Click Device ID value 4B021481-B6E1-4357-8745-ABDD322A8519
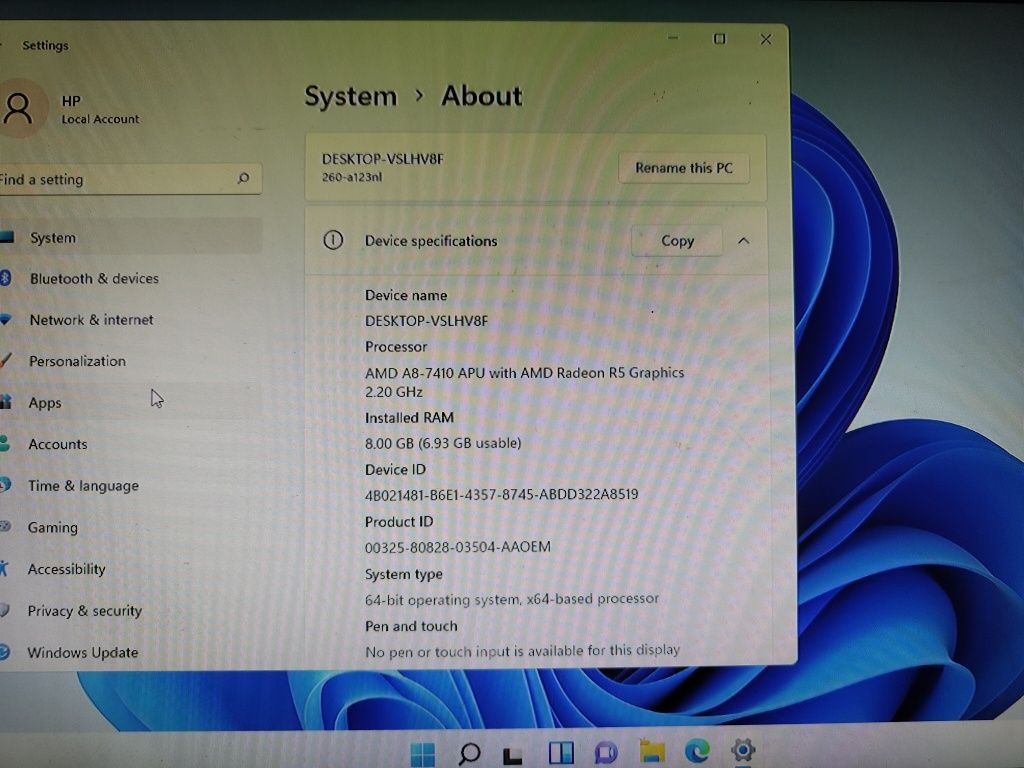The height and width of the screenshot is (768, 1024). pyautogui.click(x=502, y=494)
